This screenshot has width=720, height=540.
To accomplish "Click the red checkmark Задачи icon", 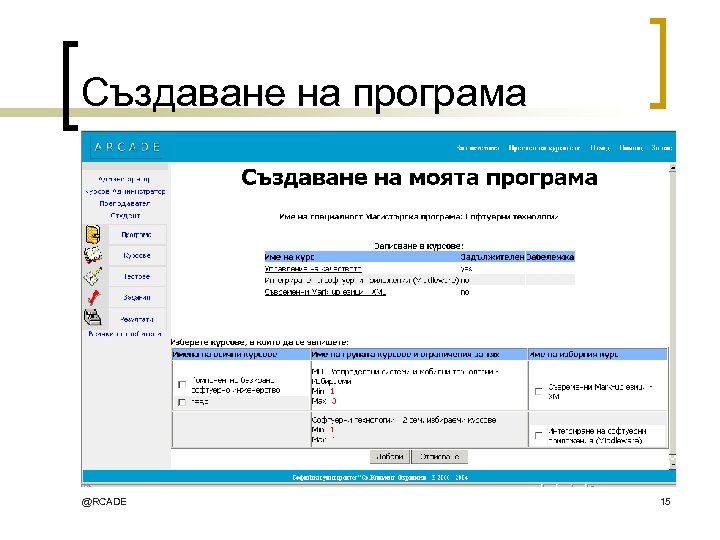I will point(94,297).
